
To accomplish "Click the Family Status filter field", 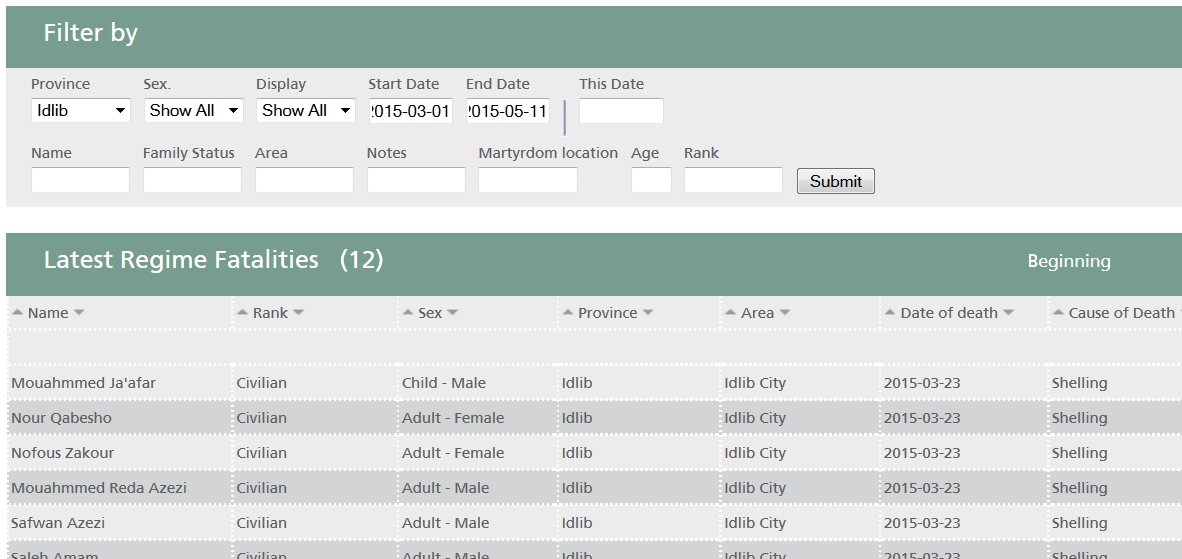I will (x=192, y=180).
